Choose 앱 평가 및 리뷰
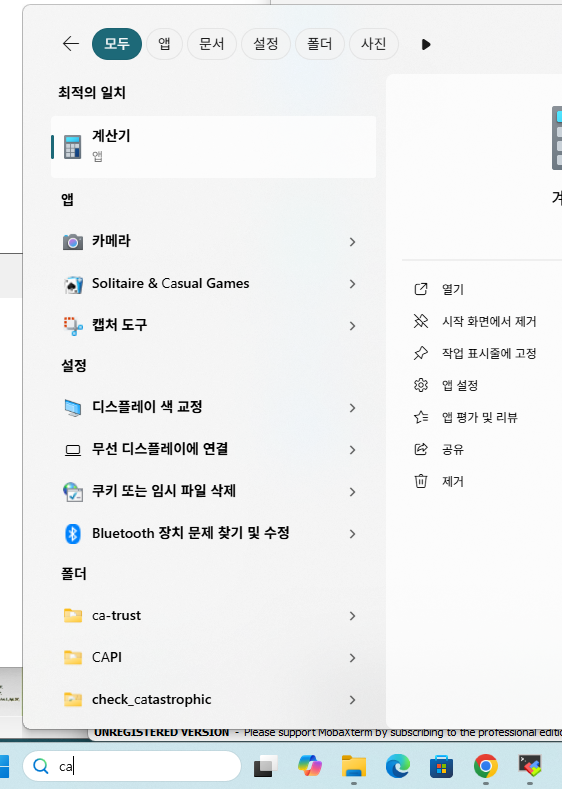The image size is (562, 789). click(x=479, y=418)
